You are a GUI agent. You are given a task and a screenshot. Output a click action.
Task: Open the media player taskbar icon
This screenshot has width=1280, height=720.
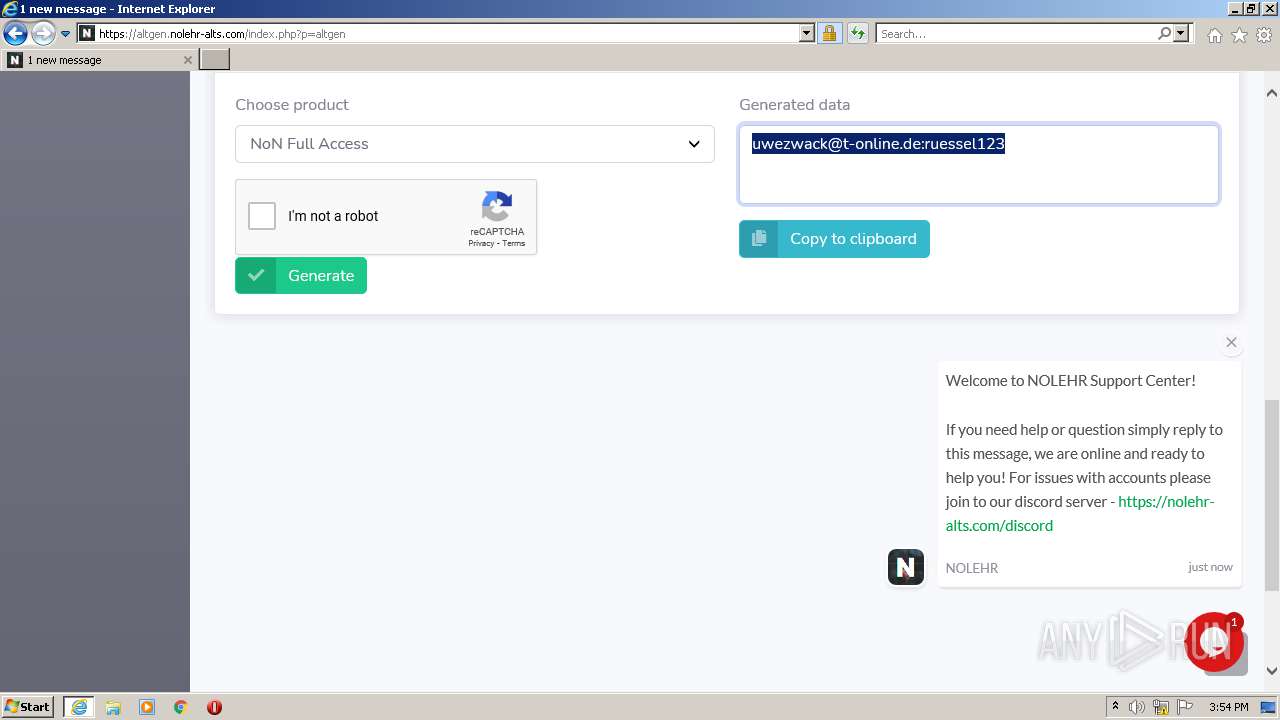point(147,707)
